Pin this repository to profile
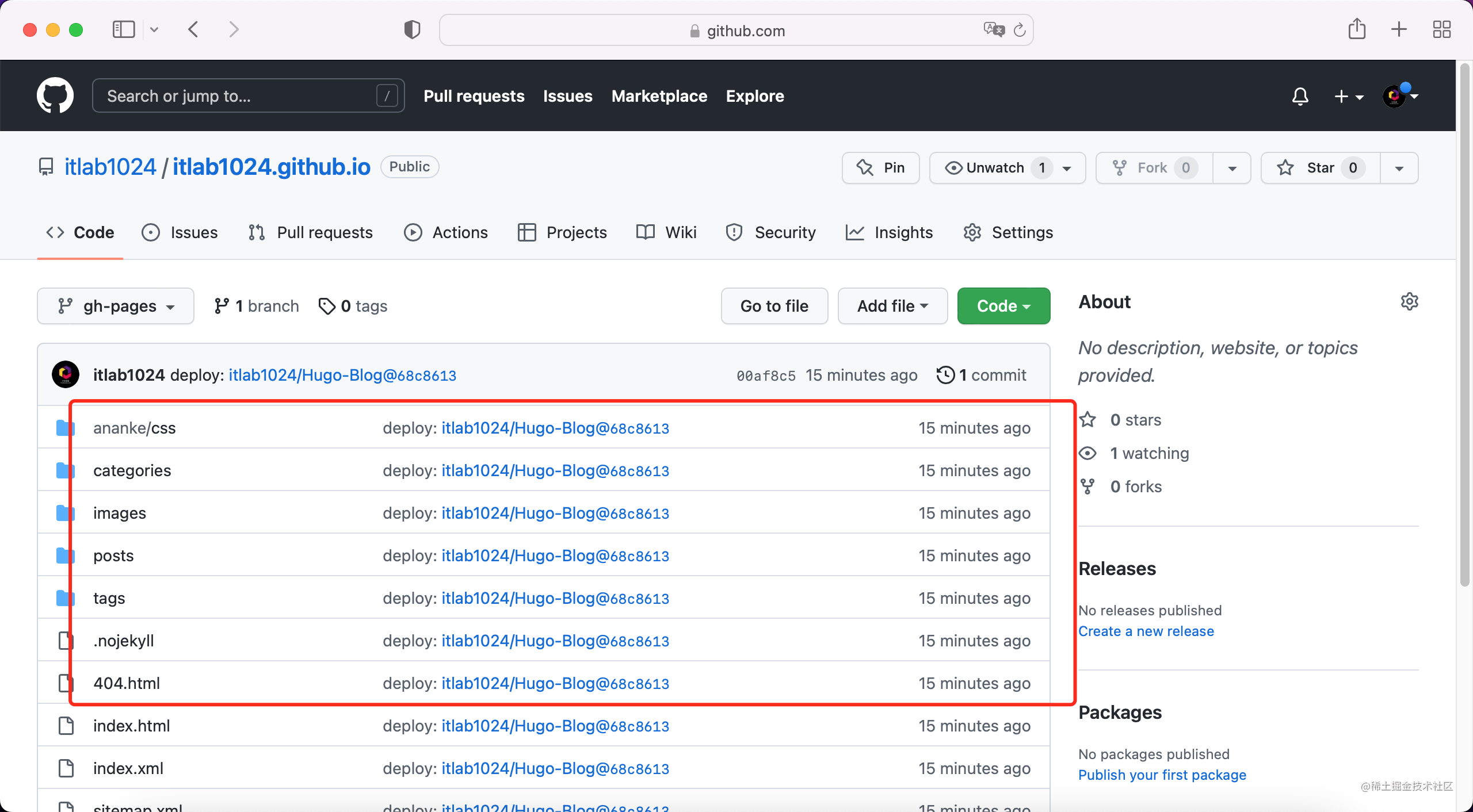 tap(880, 168)
